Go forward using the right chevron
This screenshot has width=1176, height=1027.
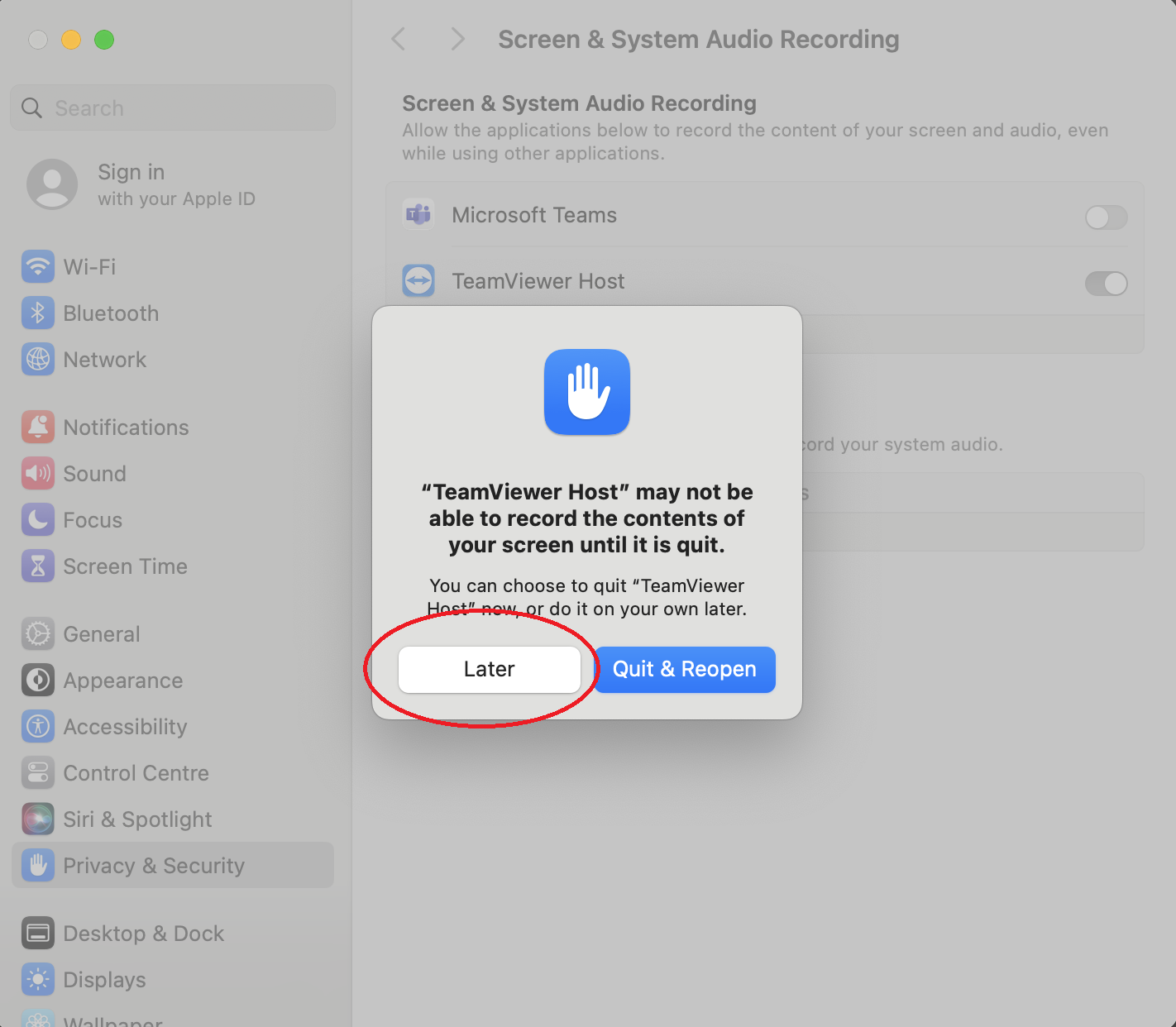457,39
